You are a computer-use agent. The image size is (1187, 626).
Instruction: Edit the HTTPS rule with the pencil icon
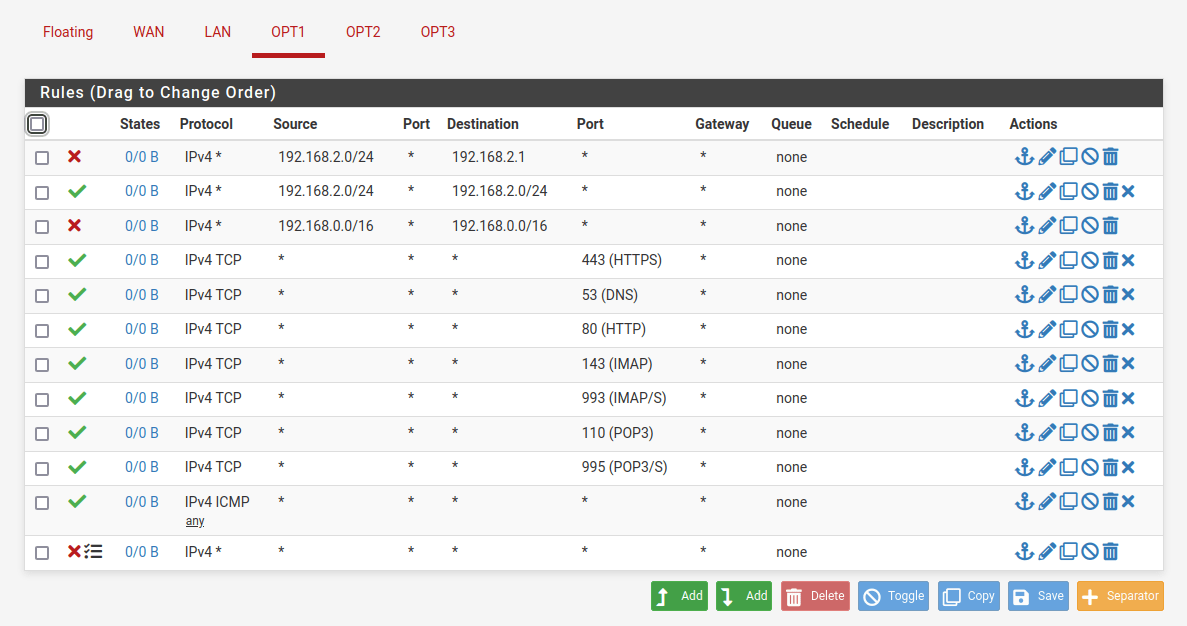1045,260
